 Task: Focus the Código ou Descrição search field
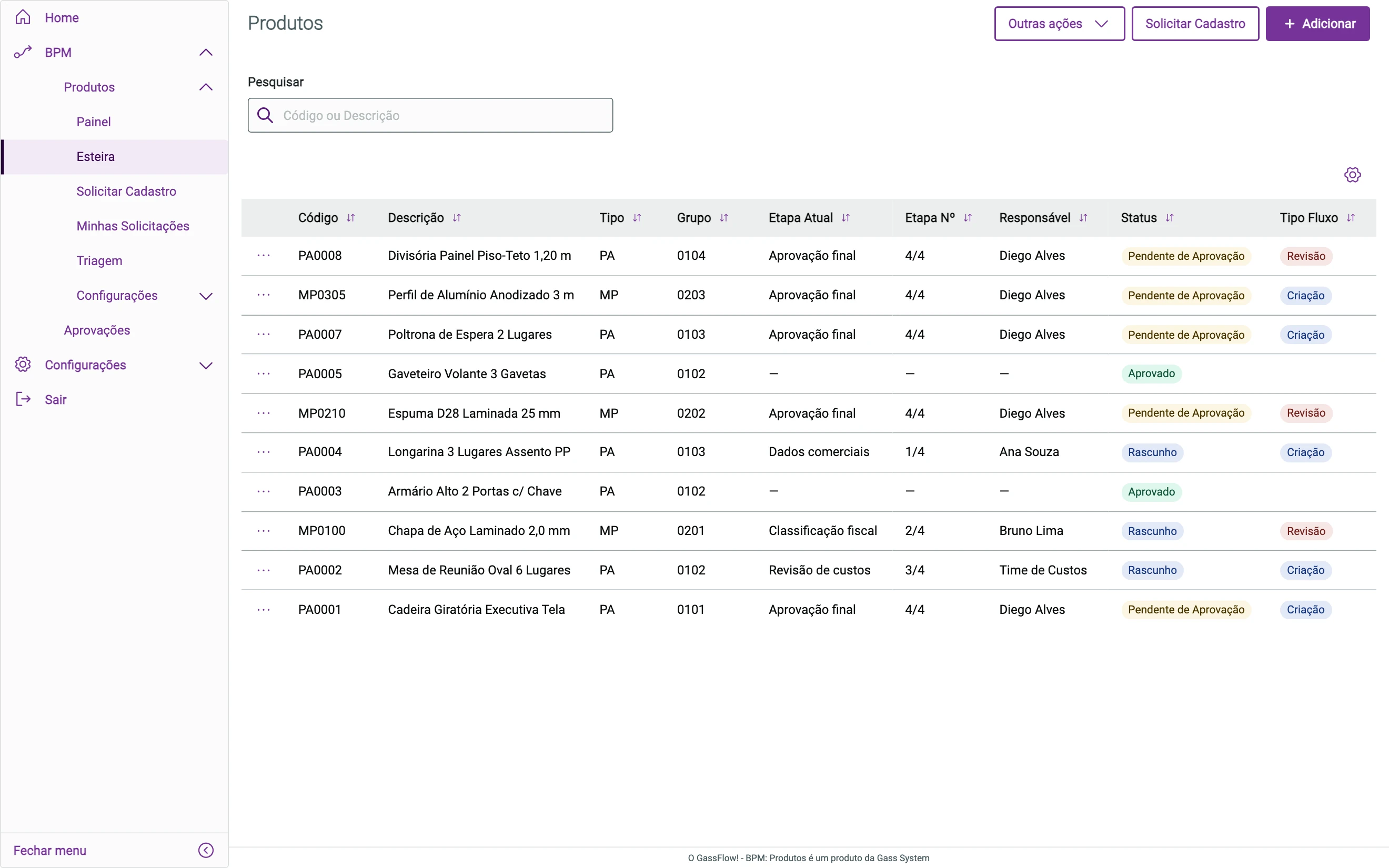tap(430, 115)
